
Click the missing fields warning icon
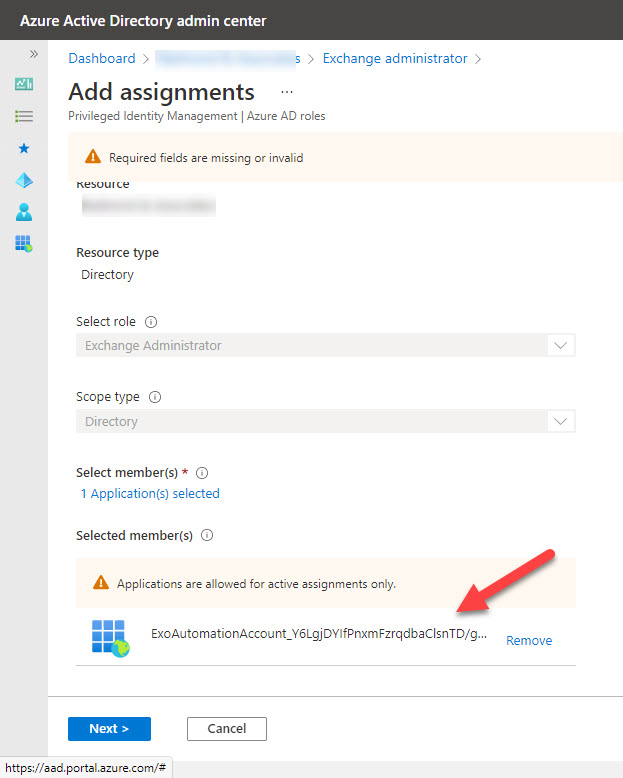pos(93,157)
